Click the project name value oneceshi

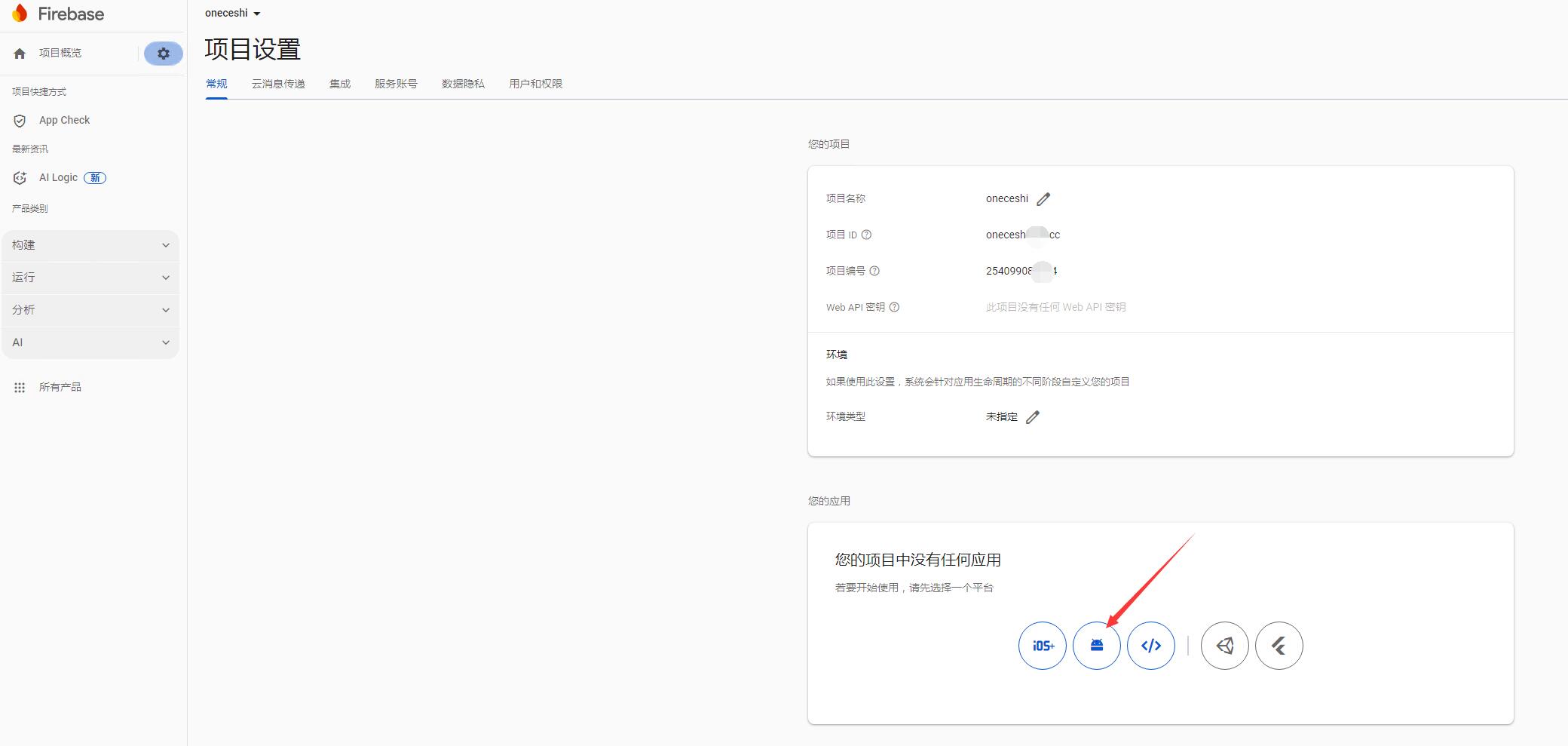(x=1007, y=198)
